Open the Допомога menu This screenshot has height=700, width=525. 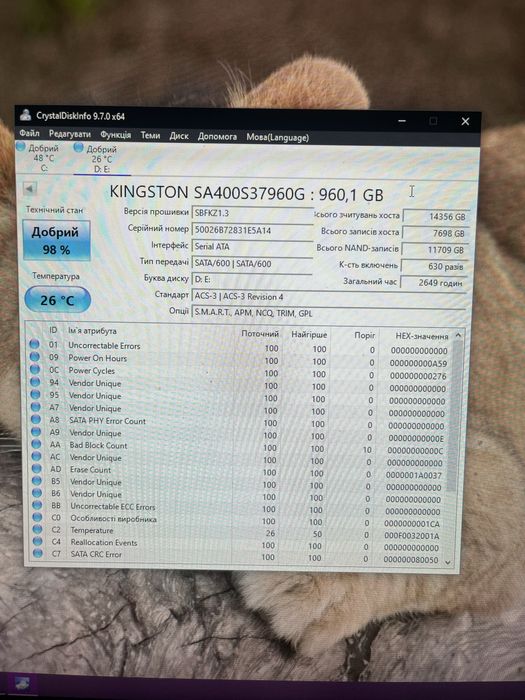pos(217,136)
